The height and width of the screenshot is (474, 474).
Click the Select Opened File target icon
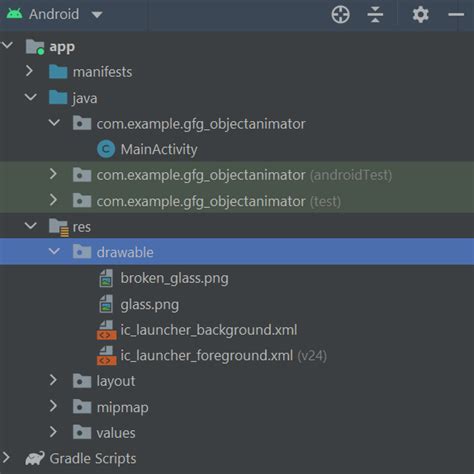tap(340, 15)
